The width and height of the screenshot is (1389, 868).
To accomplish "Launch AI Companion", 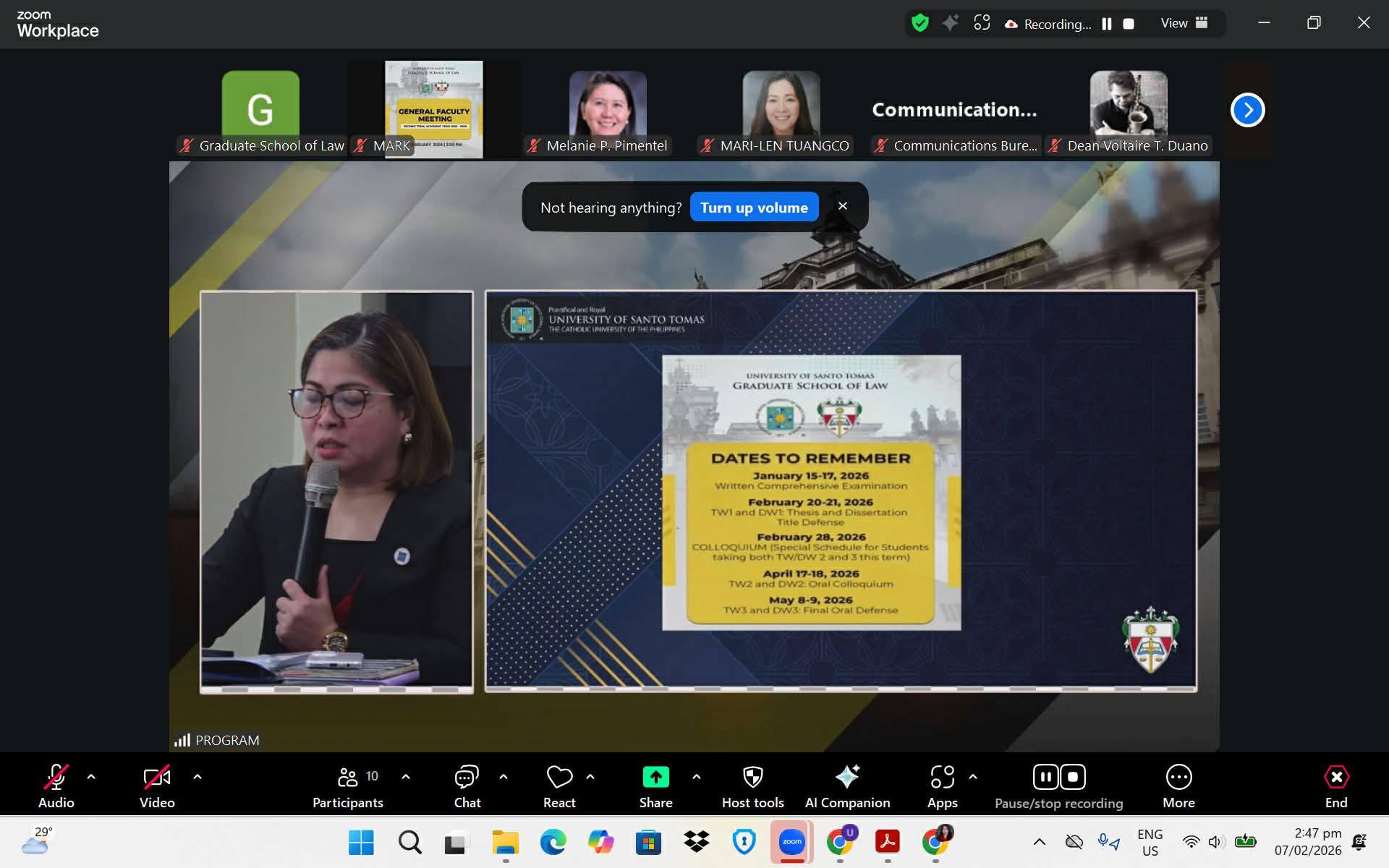I will (x=847, y=786).
